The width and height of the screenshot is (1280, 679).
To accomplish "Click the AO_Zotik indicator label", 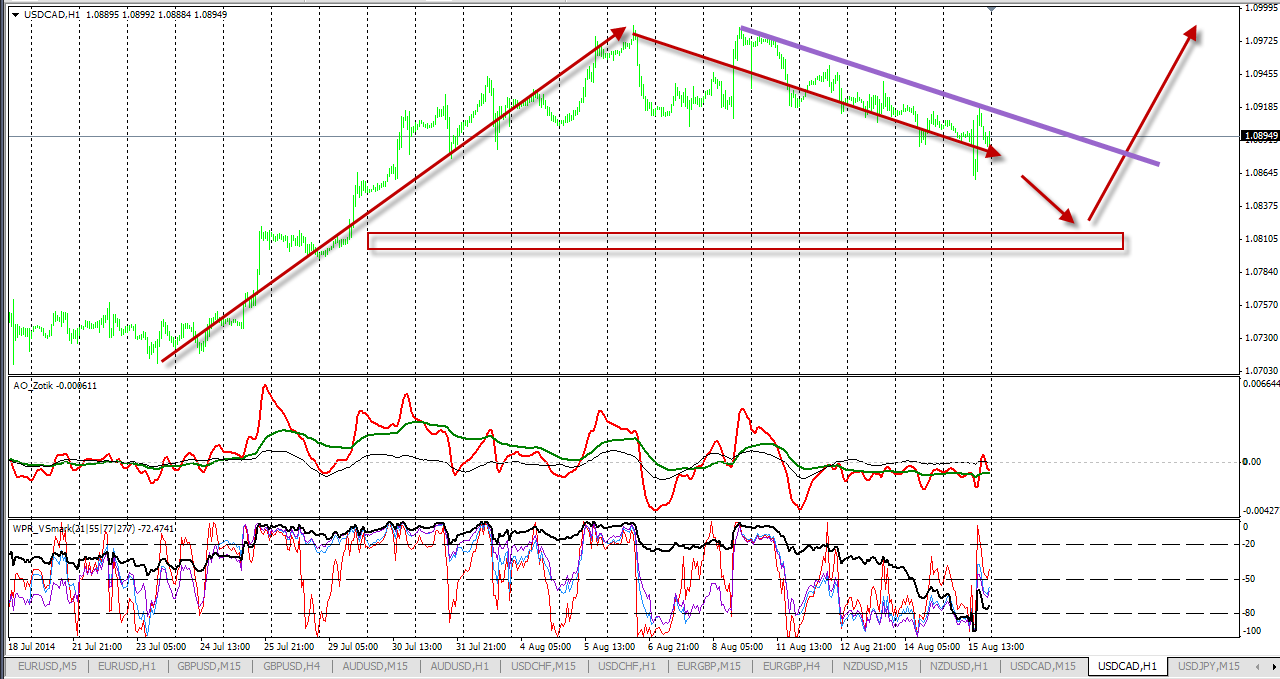I will [55, 385].
